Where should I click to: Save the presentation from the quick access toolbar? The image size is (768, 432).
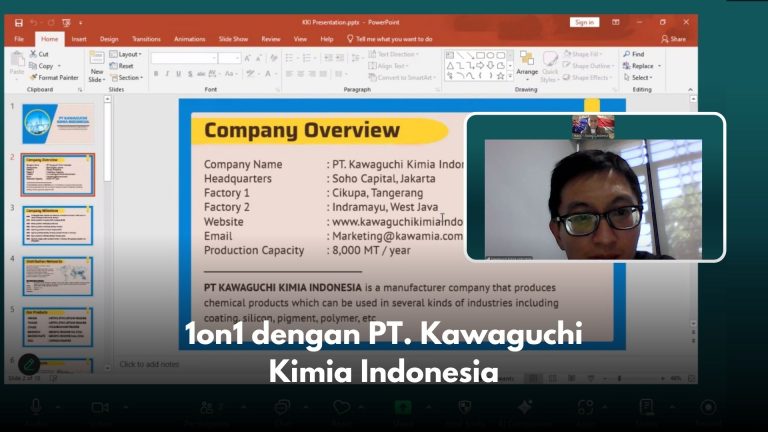click(x=19, y=23)
